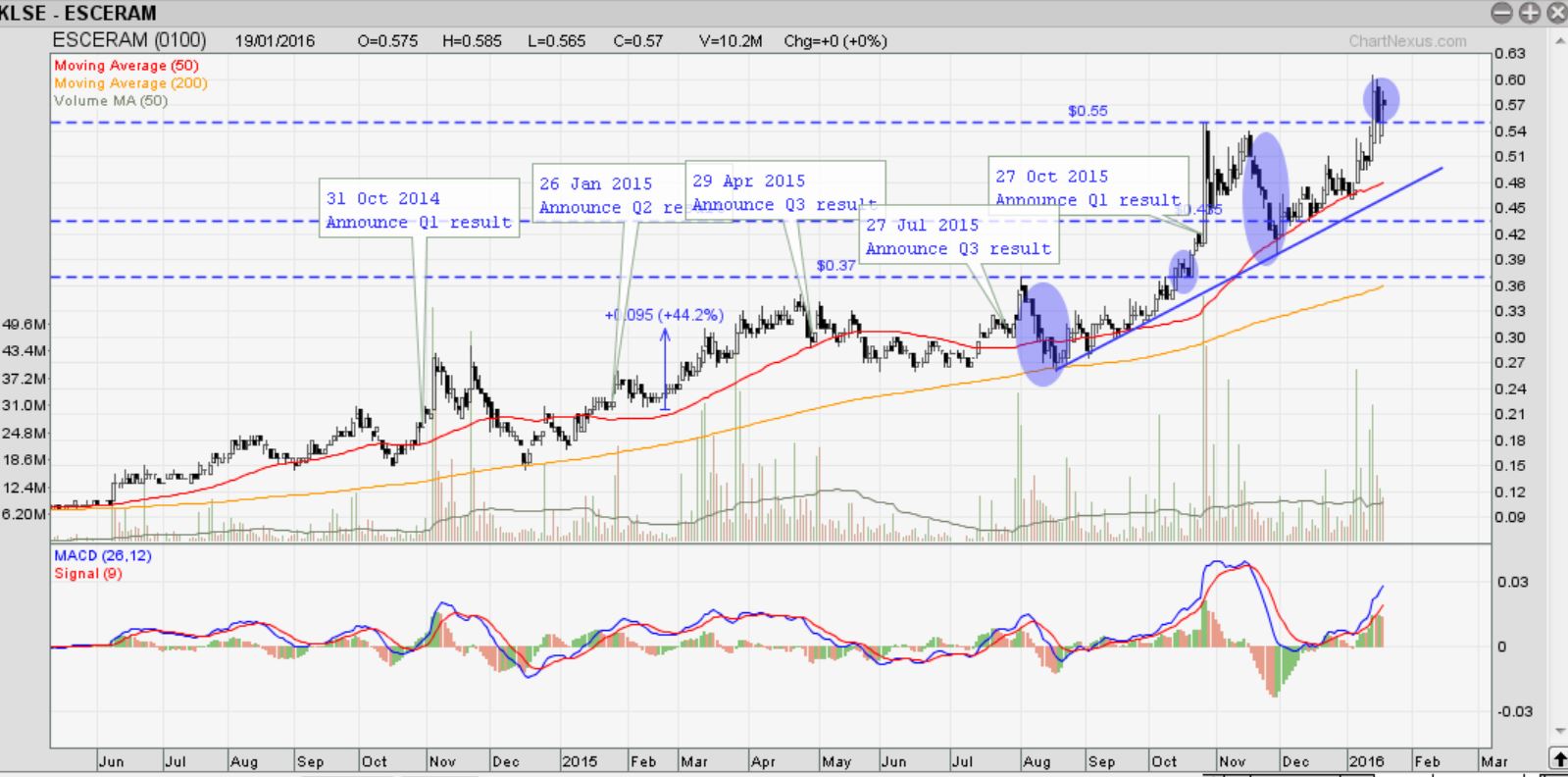The width and height of the screenshot is (1568, 777).
Task: Click the minus zoom-out icon at top right
Action: coord(1501,13)
